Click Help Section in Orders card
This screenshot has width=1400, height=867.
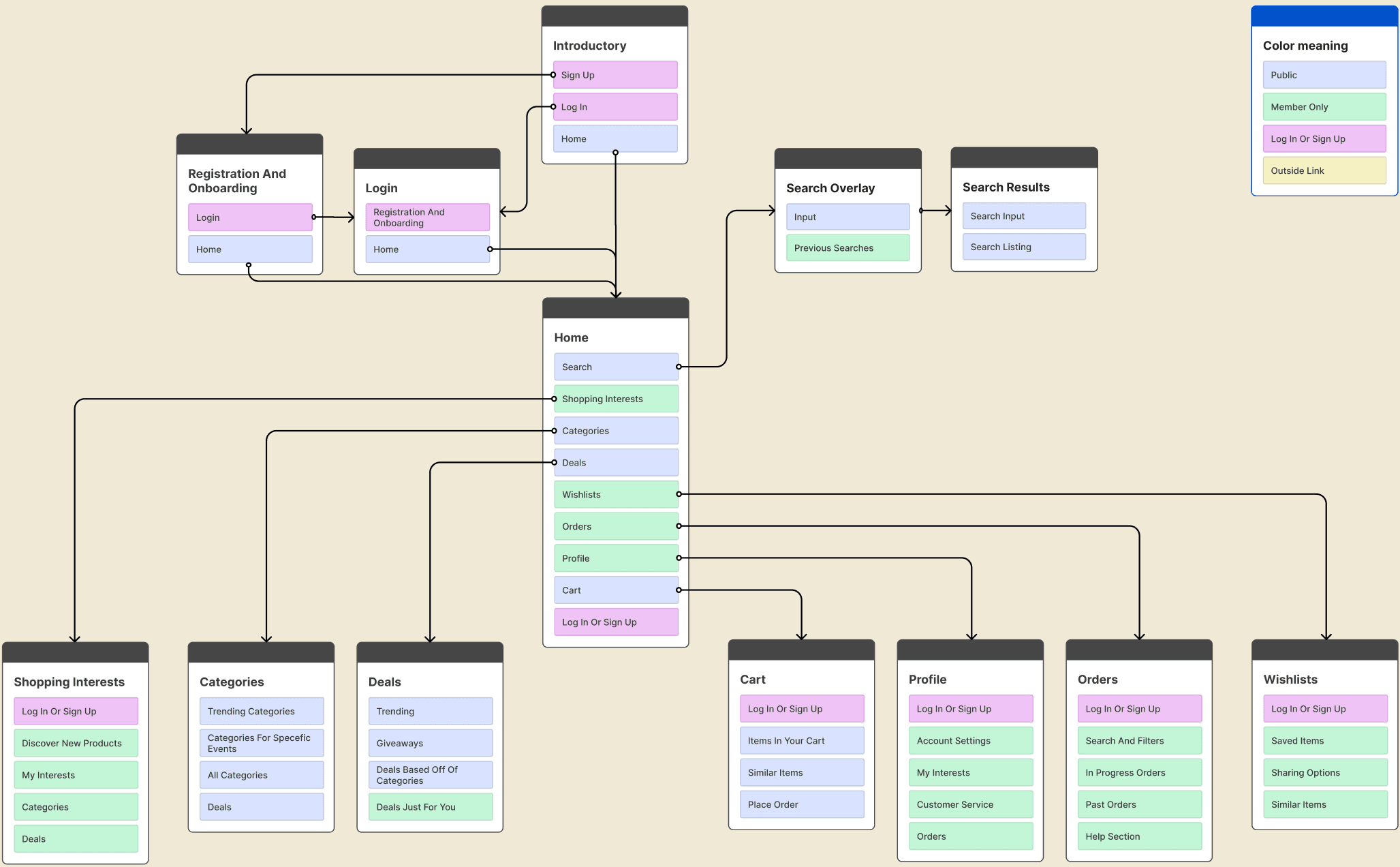click(1139, 836)
